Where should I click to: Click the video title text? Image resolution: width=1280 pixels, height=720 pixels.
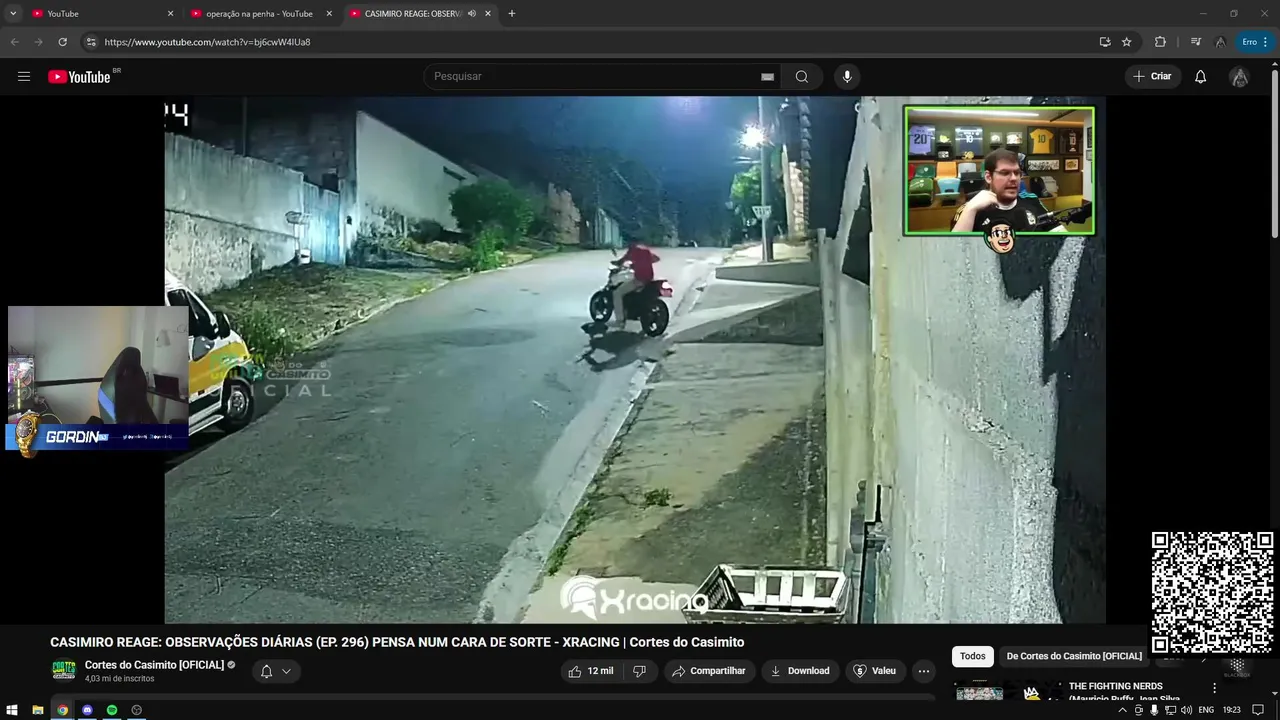tap(397, 642)
